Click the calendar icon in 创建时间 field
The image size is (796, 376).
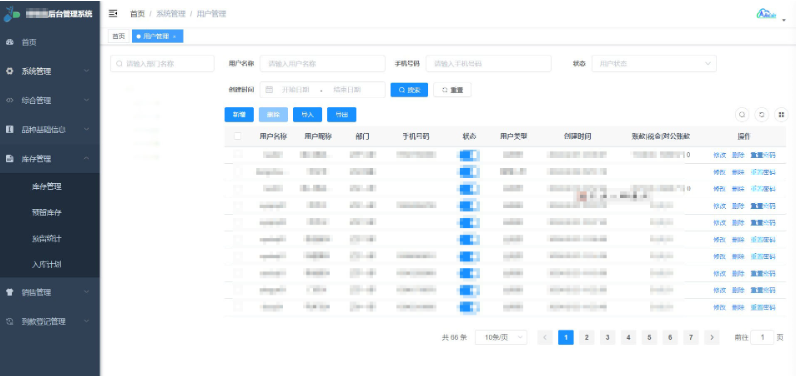point(270,90)
